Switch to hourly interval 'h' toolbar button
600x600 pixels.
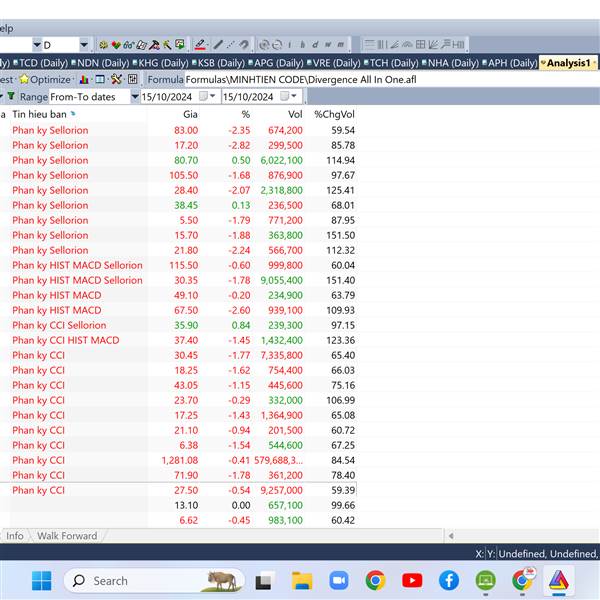(302, 45)
